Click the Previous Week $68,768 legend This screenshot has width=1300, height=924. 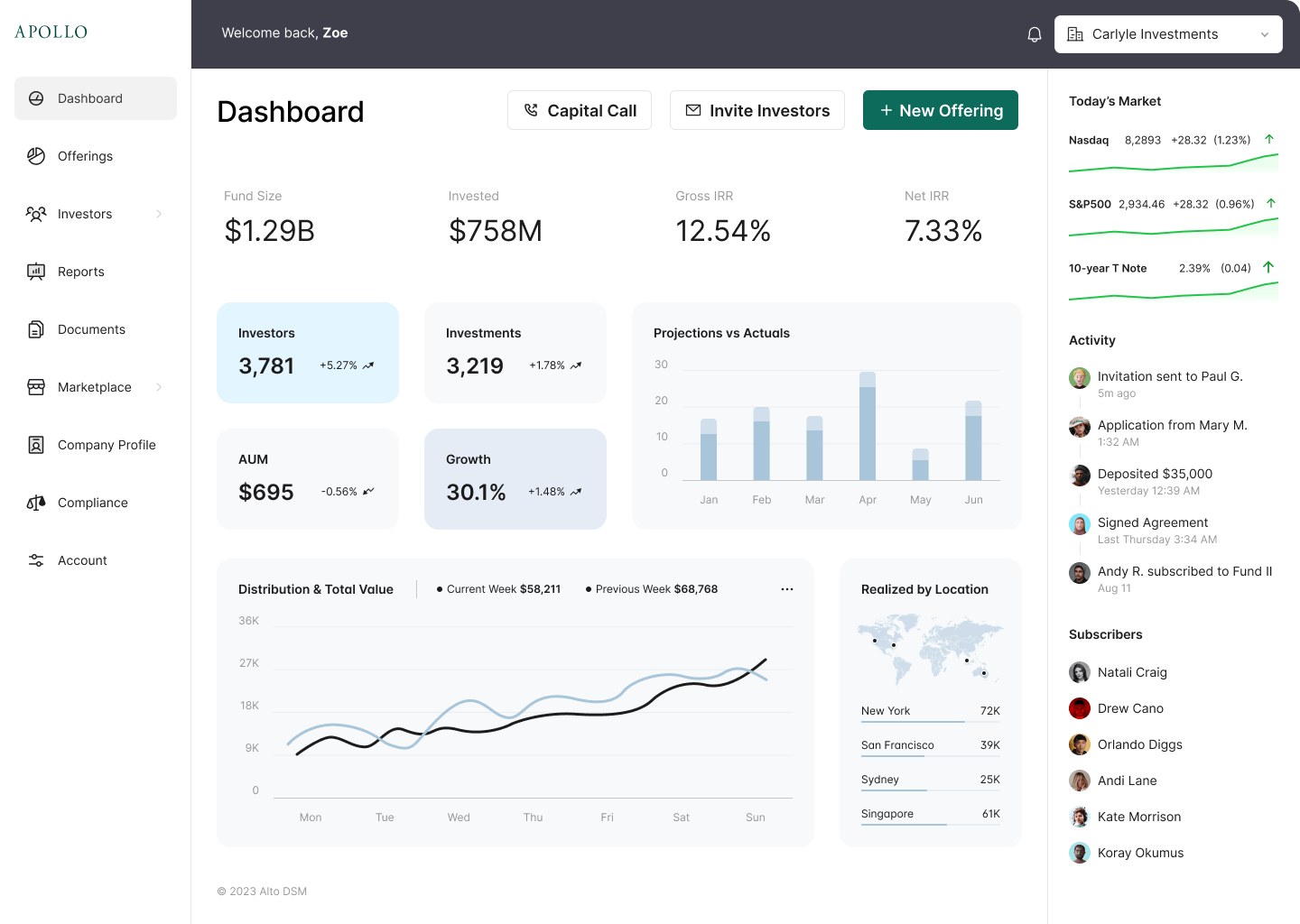coord(652,589)
